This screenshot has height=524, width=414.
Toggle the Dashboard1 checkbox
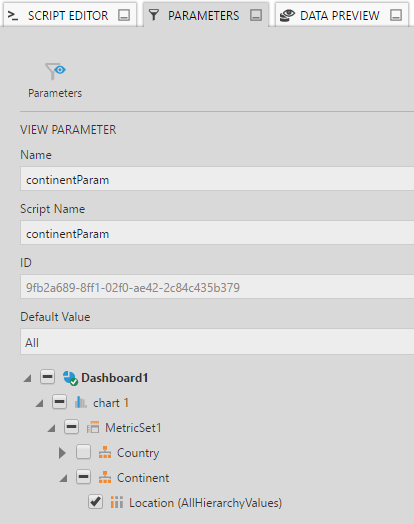[47, 377]
